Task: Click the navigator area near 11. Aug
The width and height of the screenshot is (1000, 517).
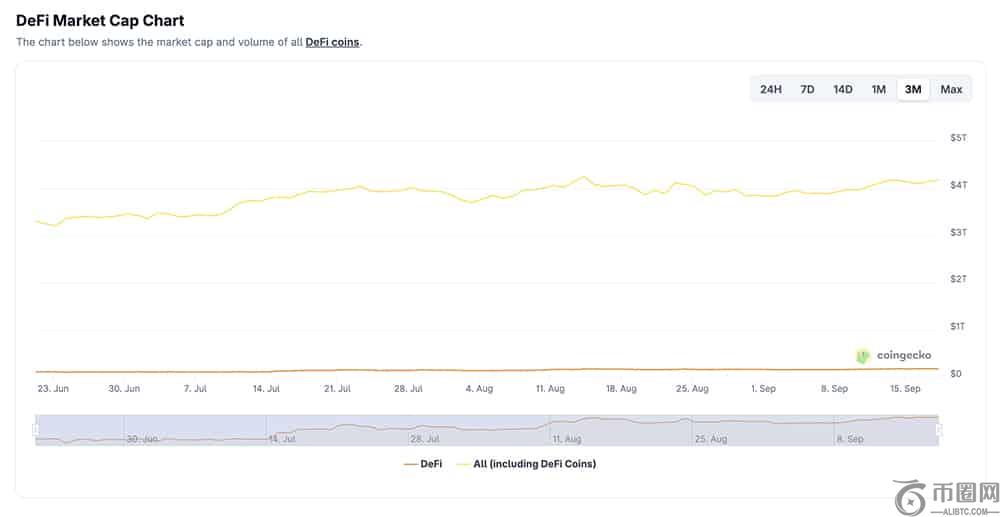Action: 566,439
